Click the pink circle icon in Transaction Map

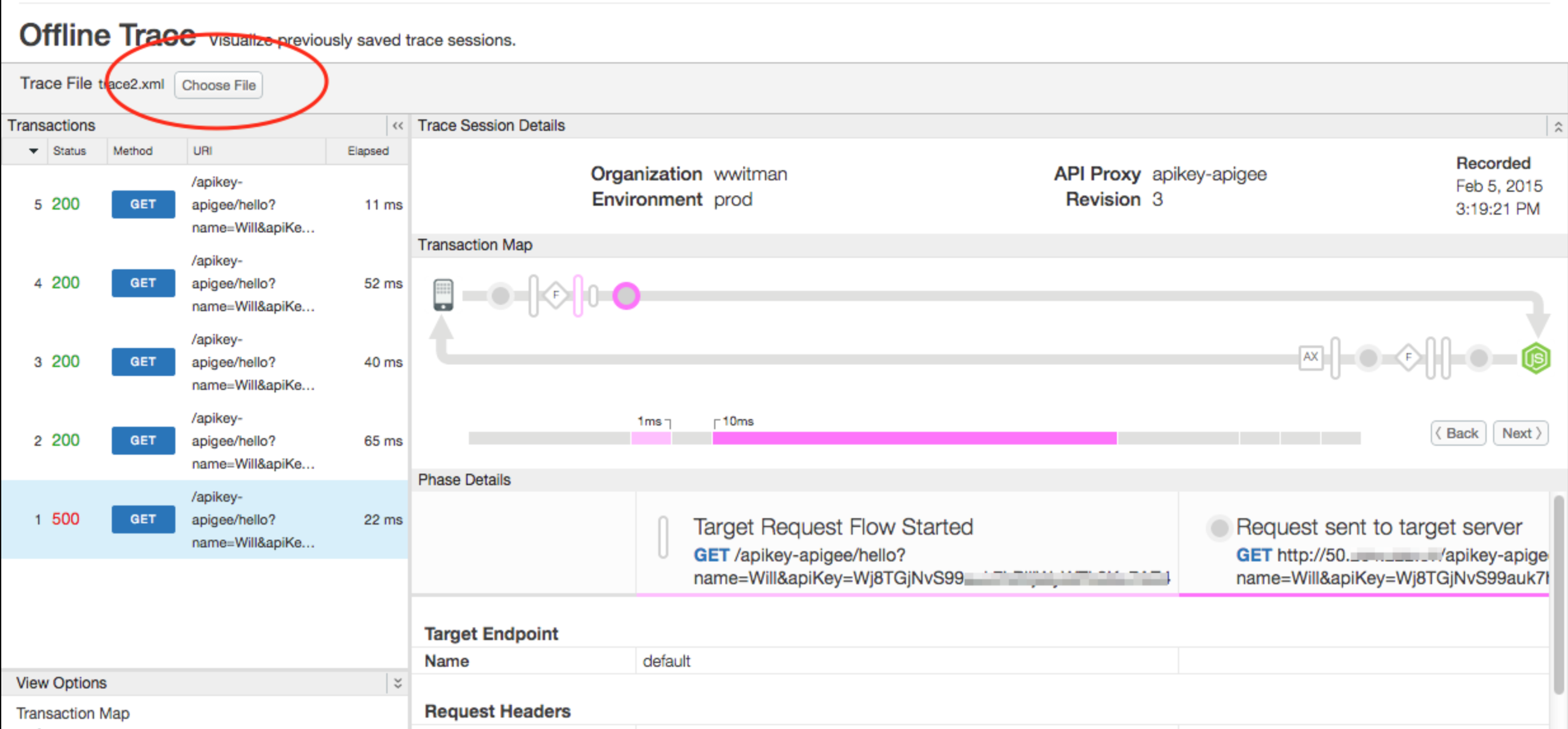click(627, 295)
